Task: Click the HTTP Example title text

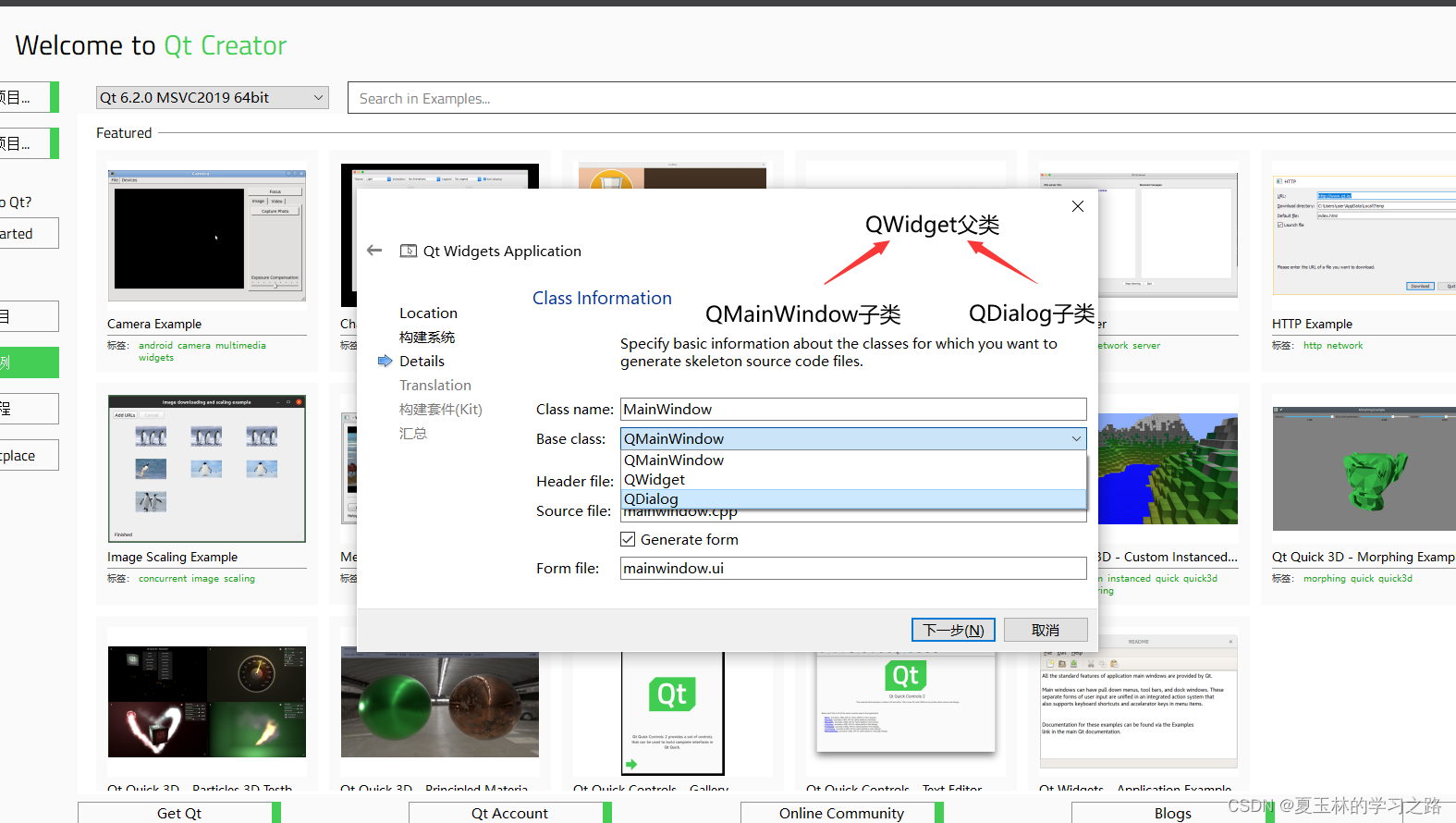Action: click(1312, 324)
